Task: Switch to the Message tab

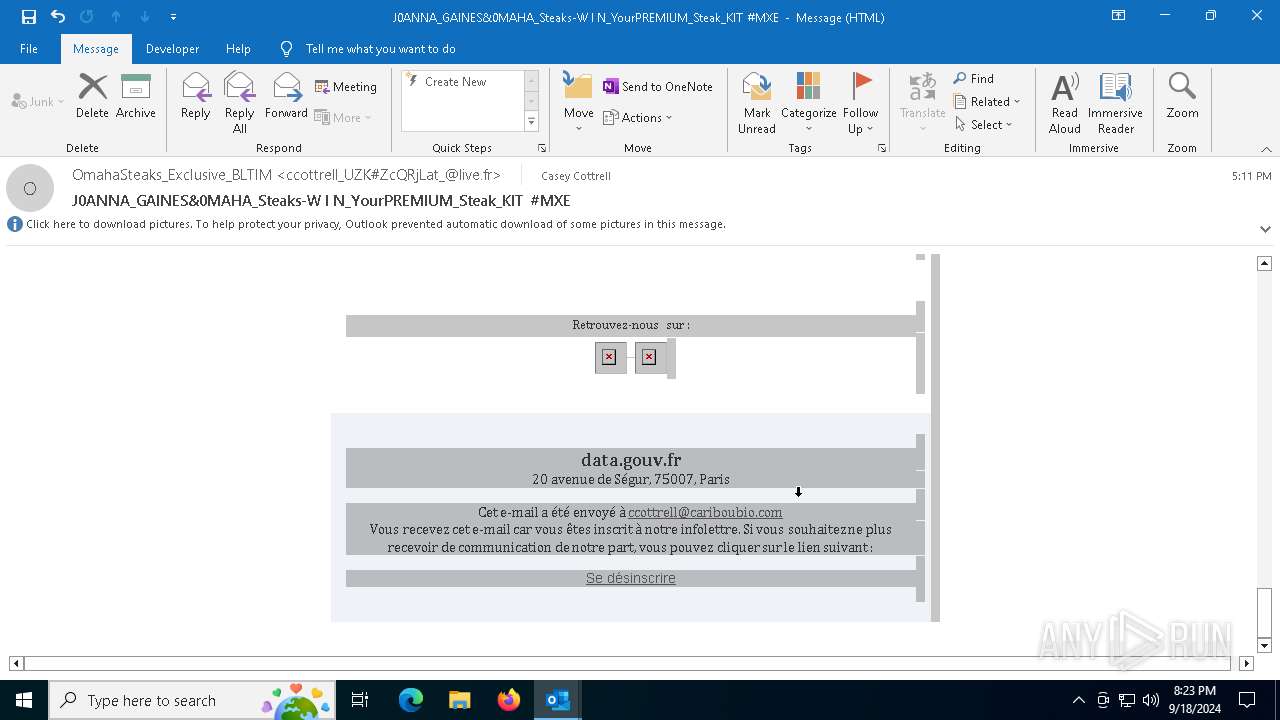Action: [x=96, y=49]
